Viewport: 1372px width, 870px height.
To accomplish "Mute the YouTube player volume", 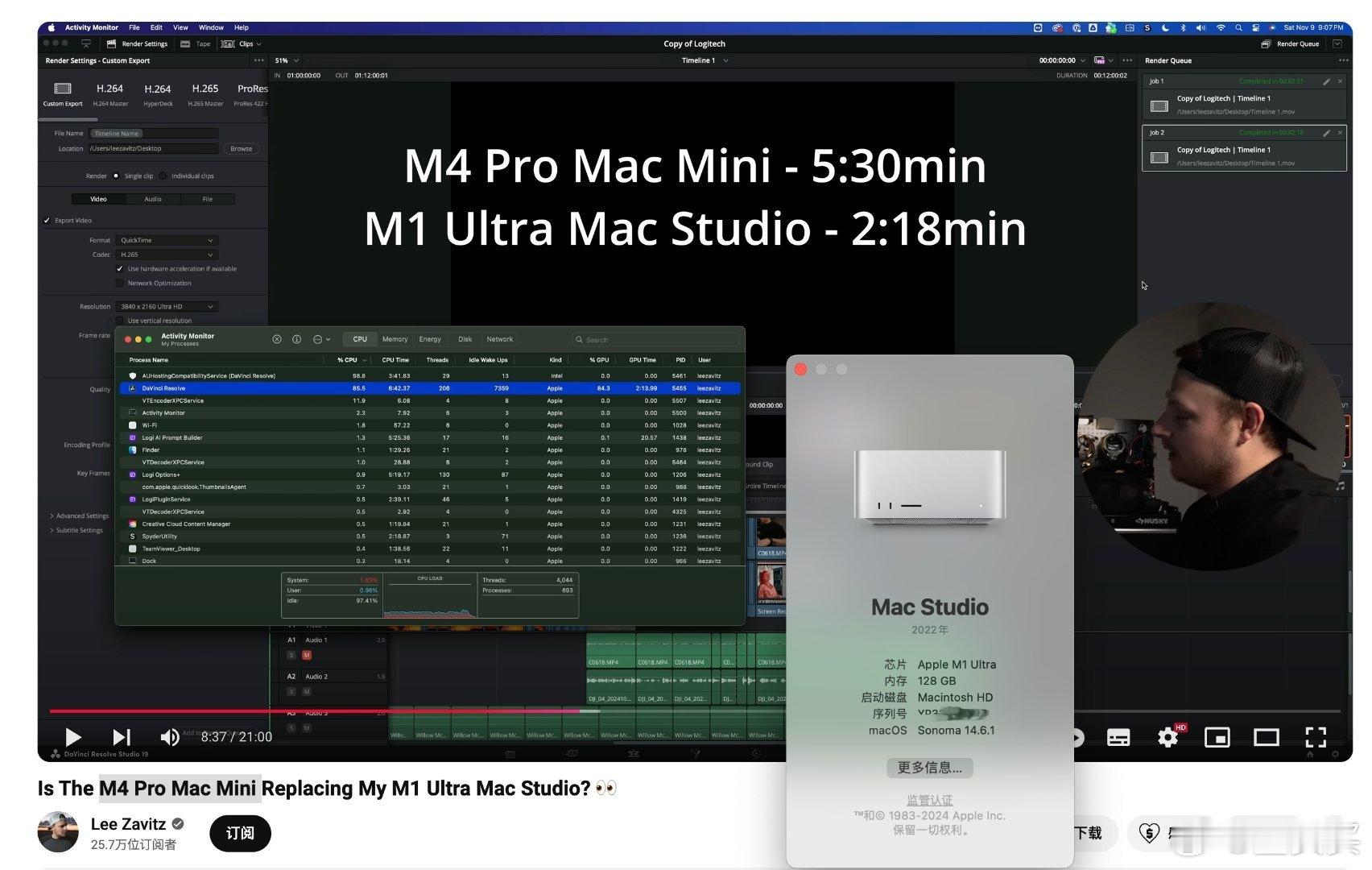I will click(169, 737).
